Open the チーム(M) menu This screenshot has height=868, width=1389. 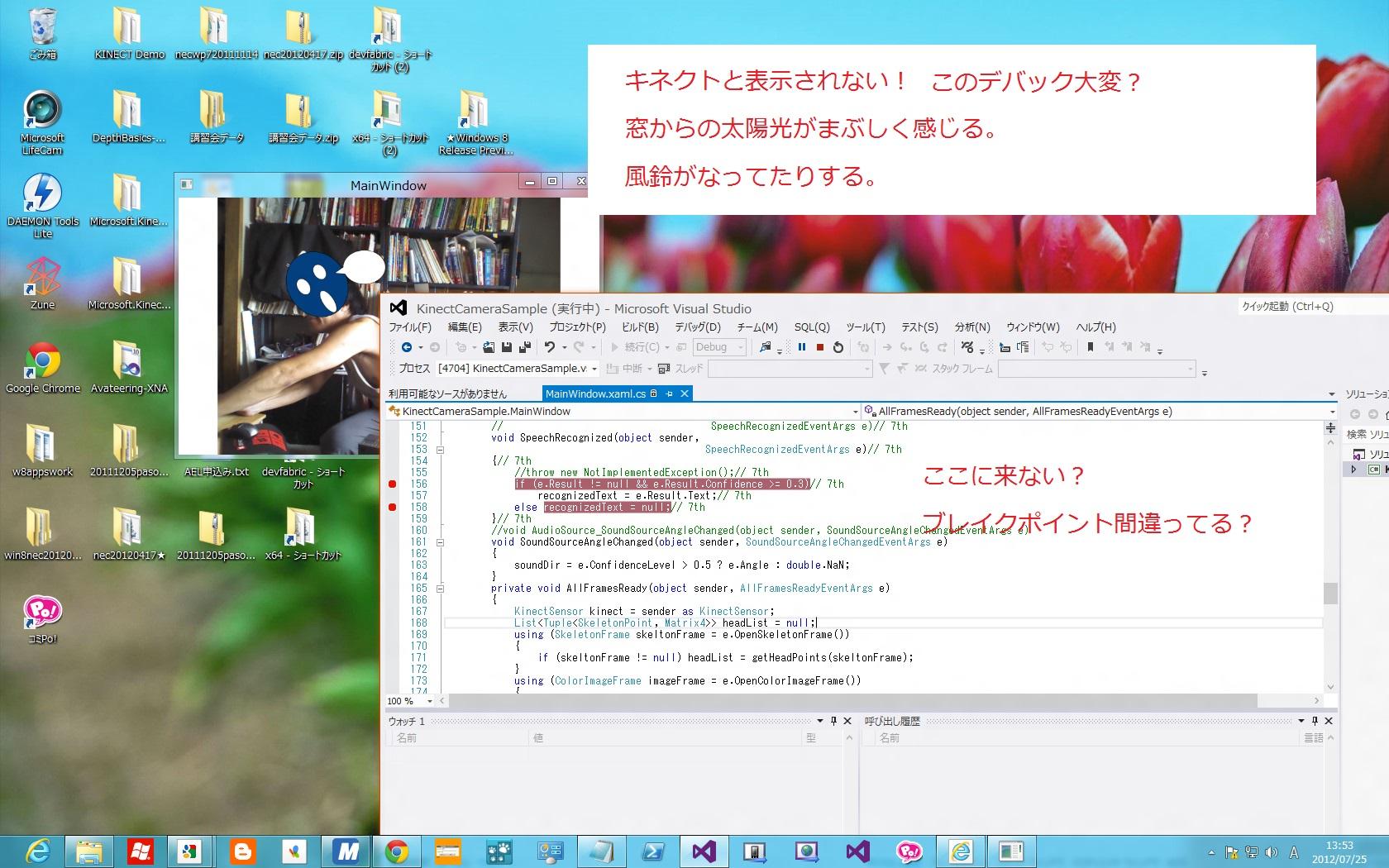757,327
